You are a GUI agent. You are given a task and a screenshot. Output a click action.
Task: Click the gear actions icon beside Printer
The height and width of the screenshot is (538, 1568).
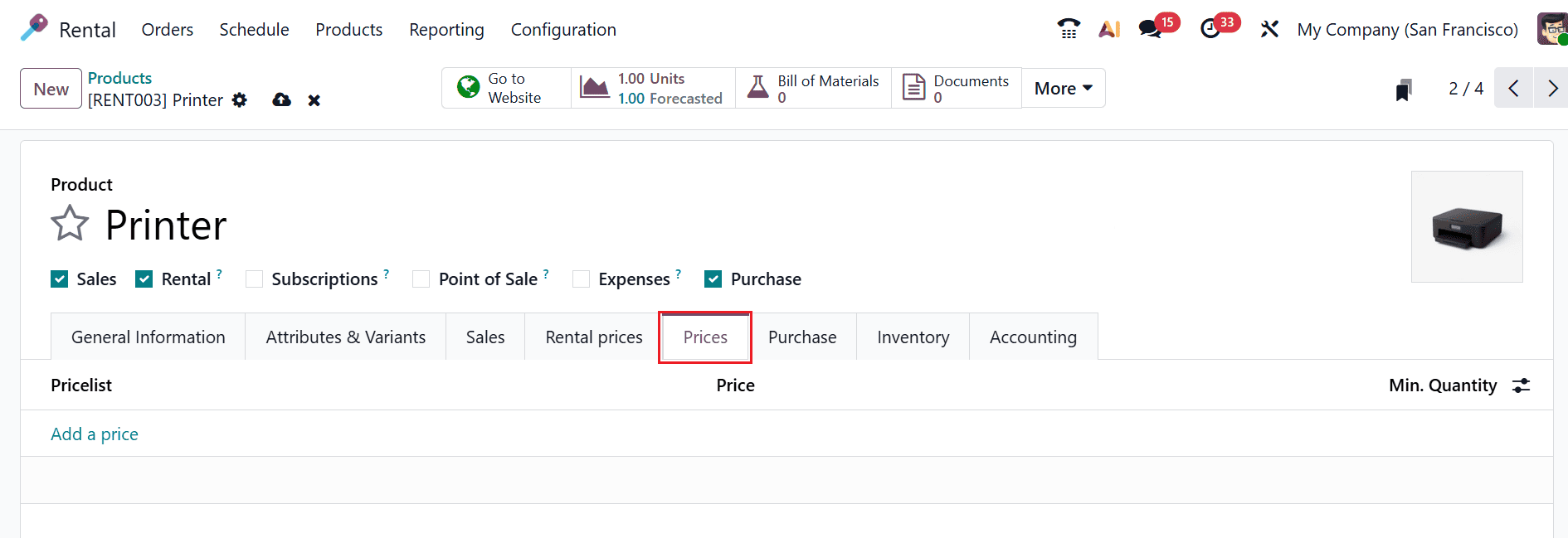[240, 100]
